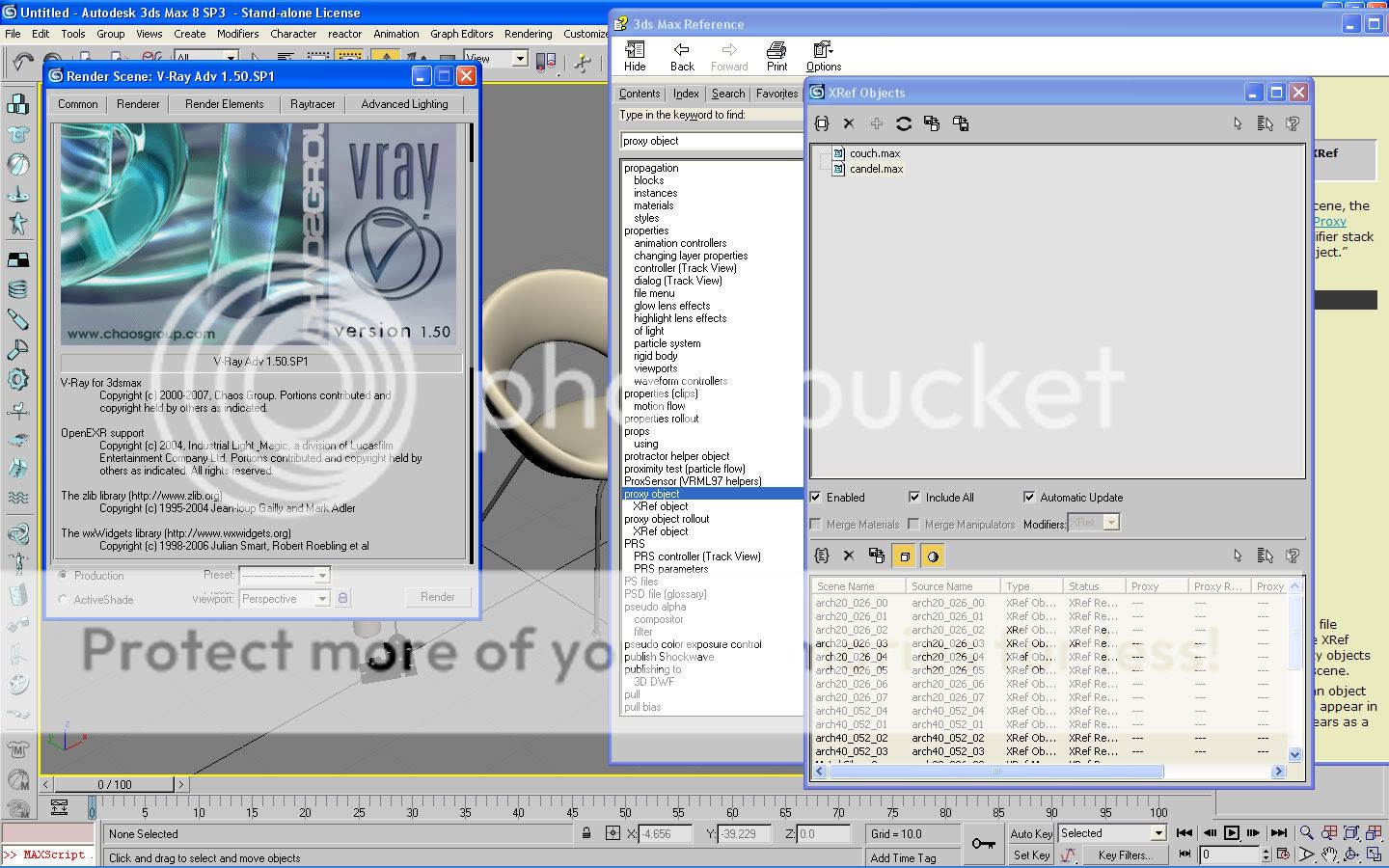
Task: Click Select by Name icon in top XRef toolbar
Action: click(x=1266, y=123)
